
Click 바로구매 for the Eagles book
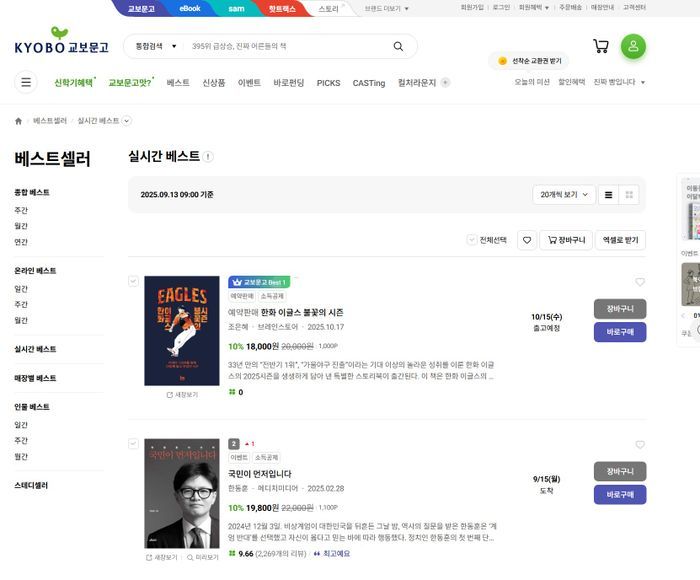pyautogui.click(x=619, y=332)
